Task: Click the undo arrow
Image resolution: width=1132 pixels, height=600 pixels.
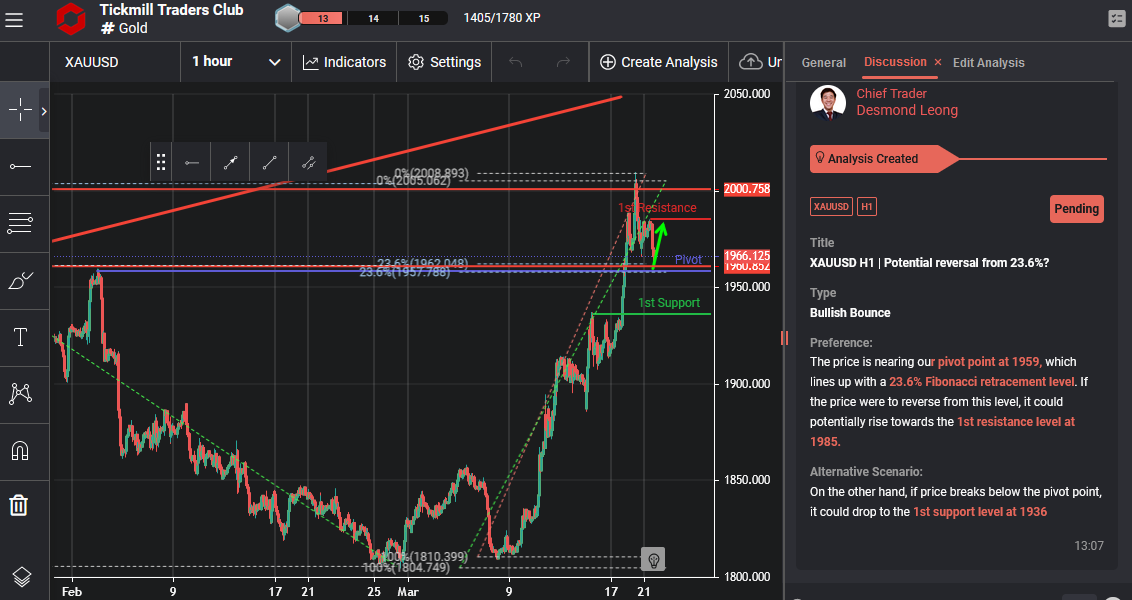Action: 515,62
